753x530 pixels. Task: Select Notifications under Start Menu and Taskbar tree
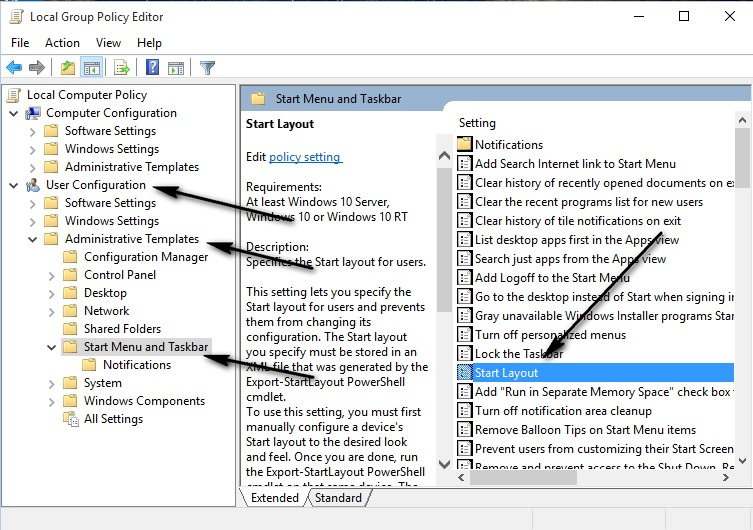137,365
